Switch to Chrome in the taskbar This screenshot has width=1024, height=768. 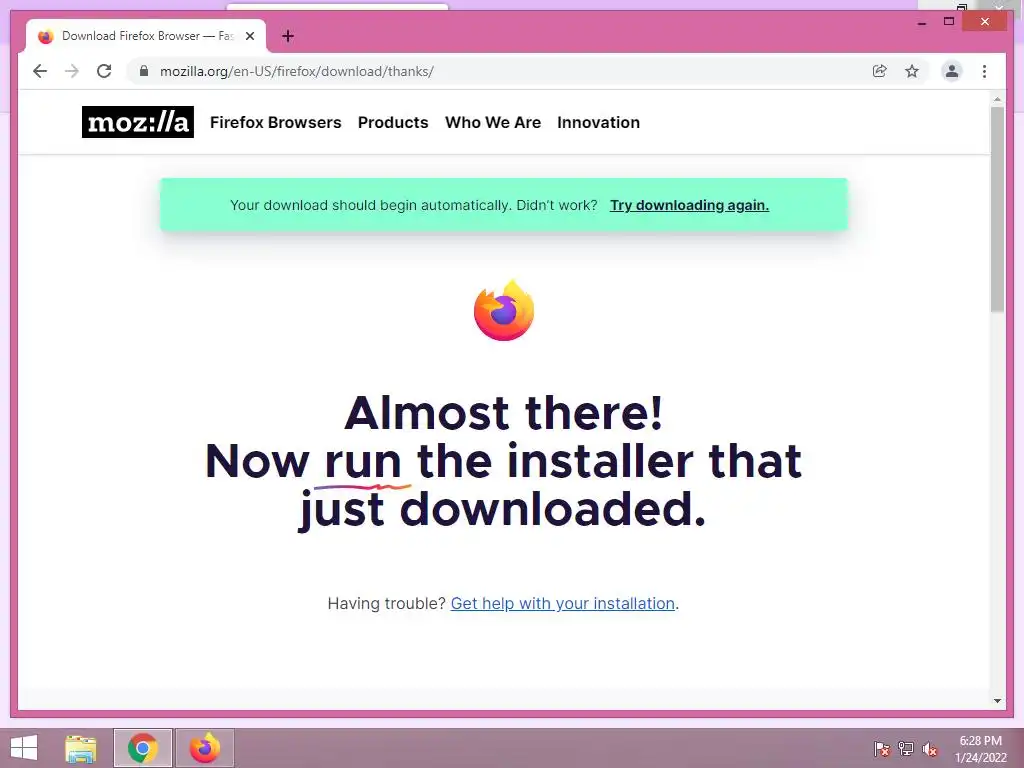[x=143, y=748]
